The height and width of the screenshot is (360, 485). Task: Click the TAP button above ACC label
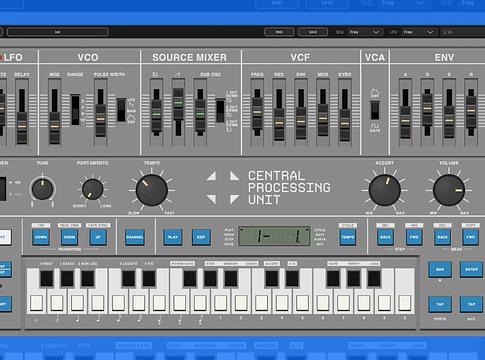pyautogui.click(x=471, y=304)
